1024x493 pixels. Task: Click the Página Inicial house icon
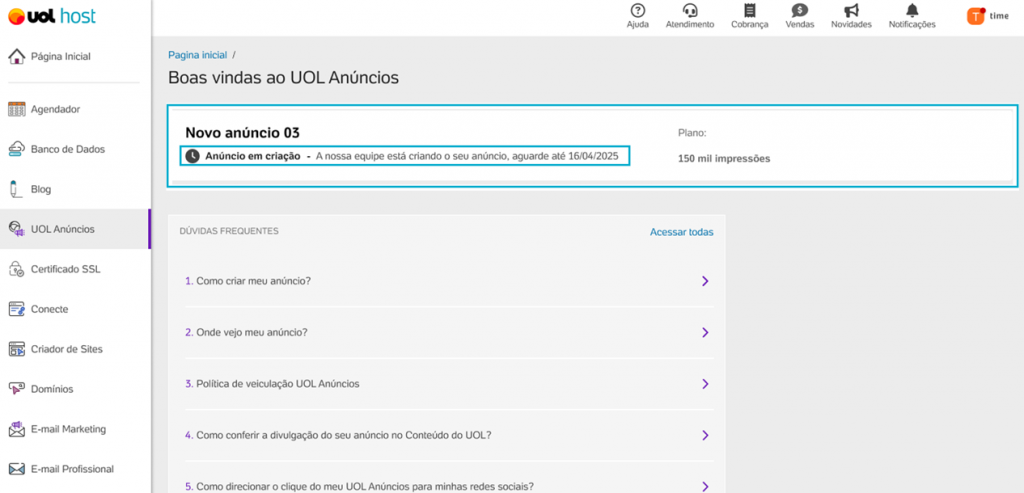16,57
